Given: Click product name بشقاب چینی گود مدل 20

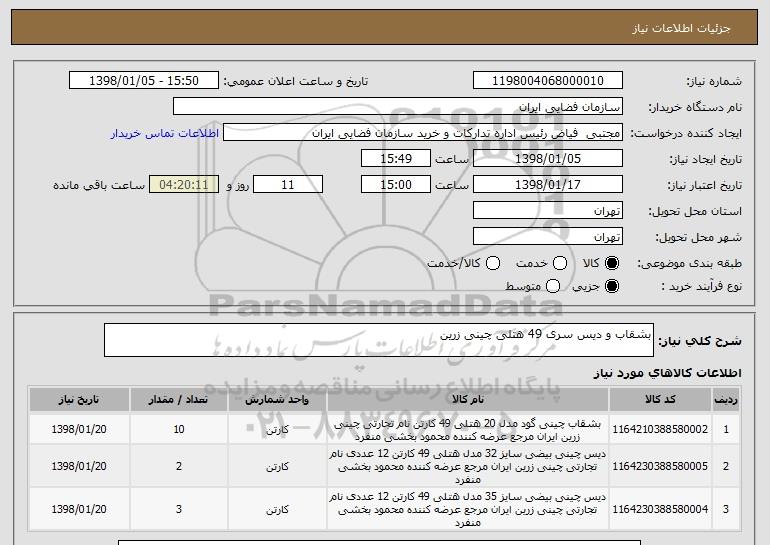Looking at the screenshot, I should 468,430.
